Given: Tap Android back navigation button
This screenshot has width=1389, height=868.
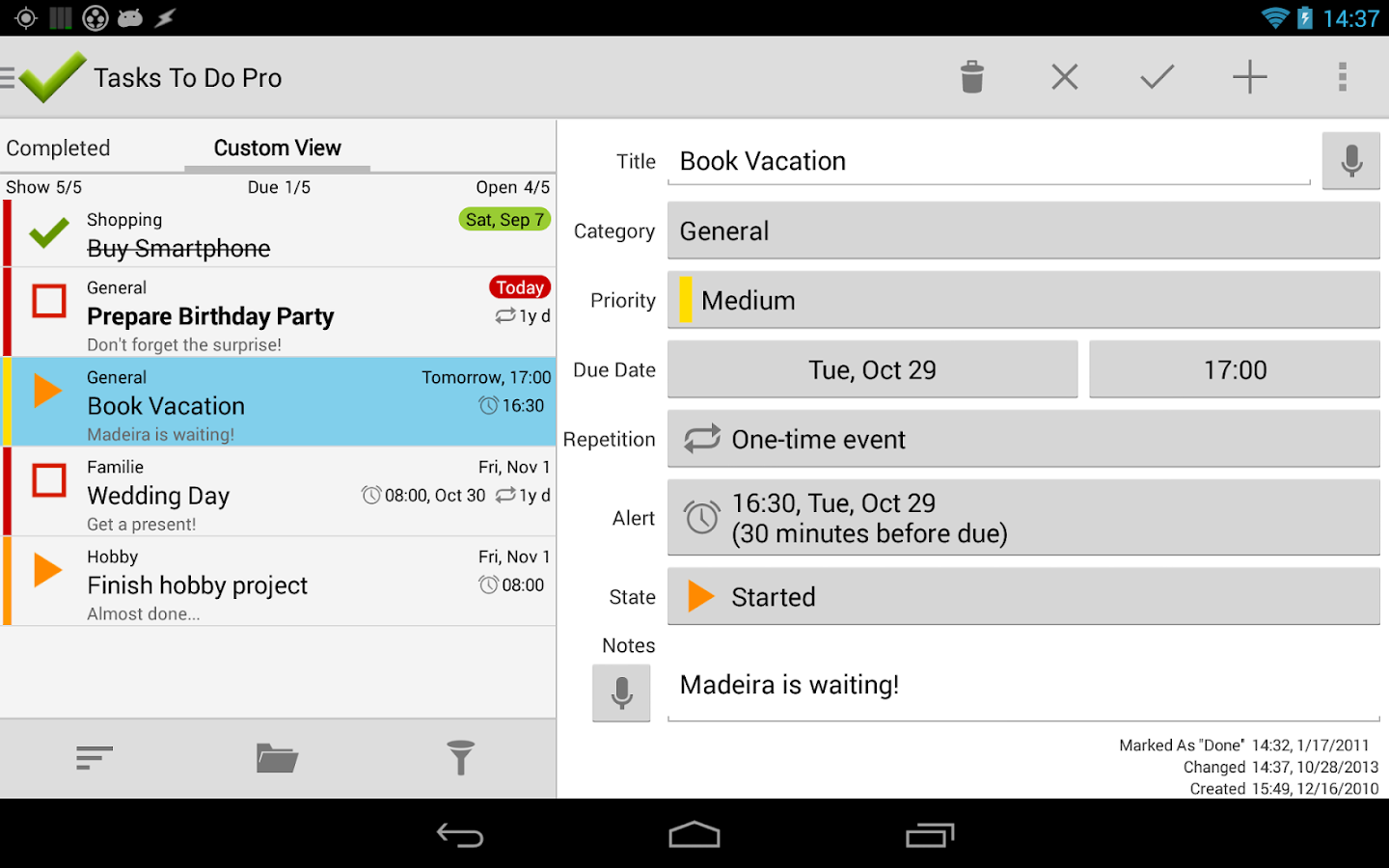Looking at the screenshot, I should [460, 835].
